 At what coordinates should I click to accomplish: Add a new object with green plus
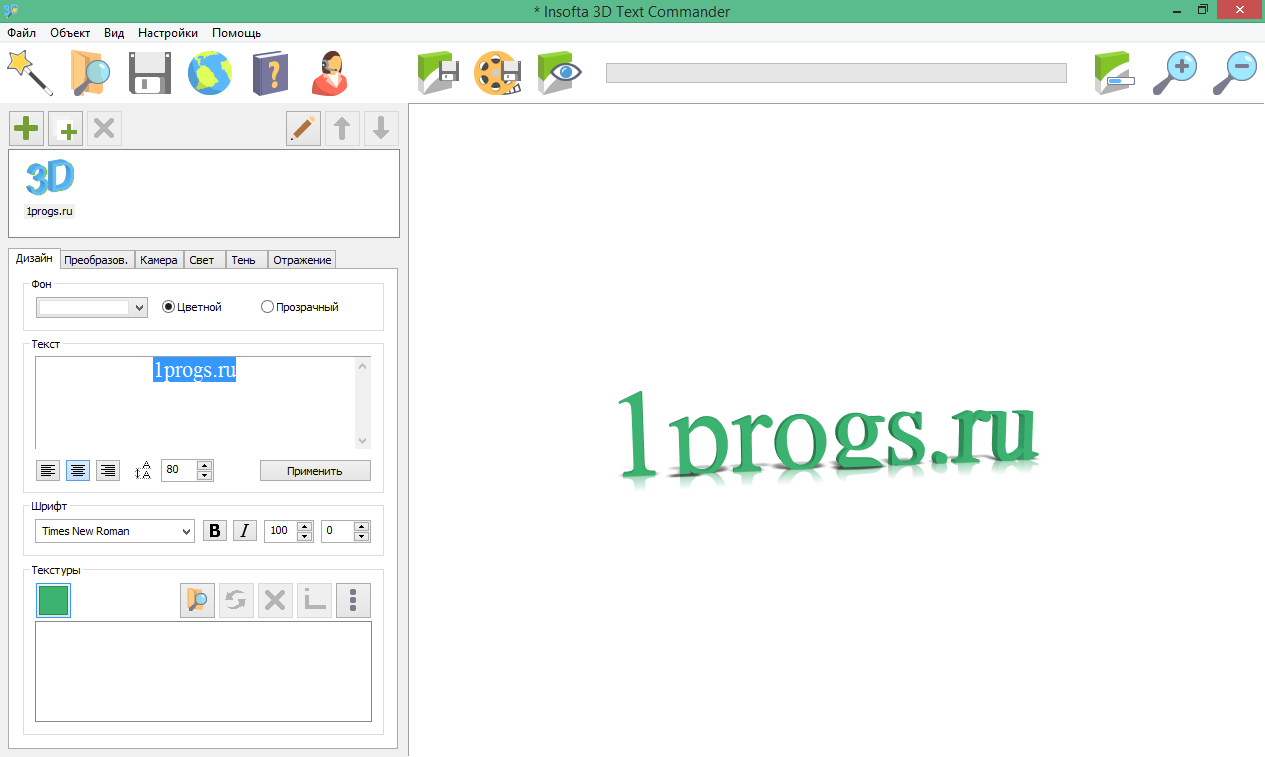coord(26,129)
